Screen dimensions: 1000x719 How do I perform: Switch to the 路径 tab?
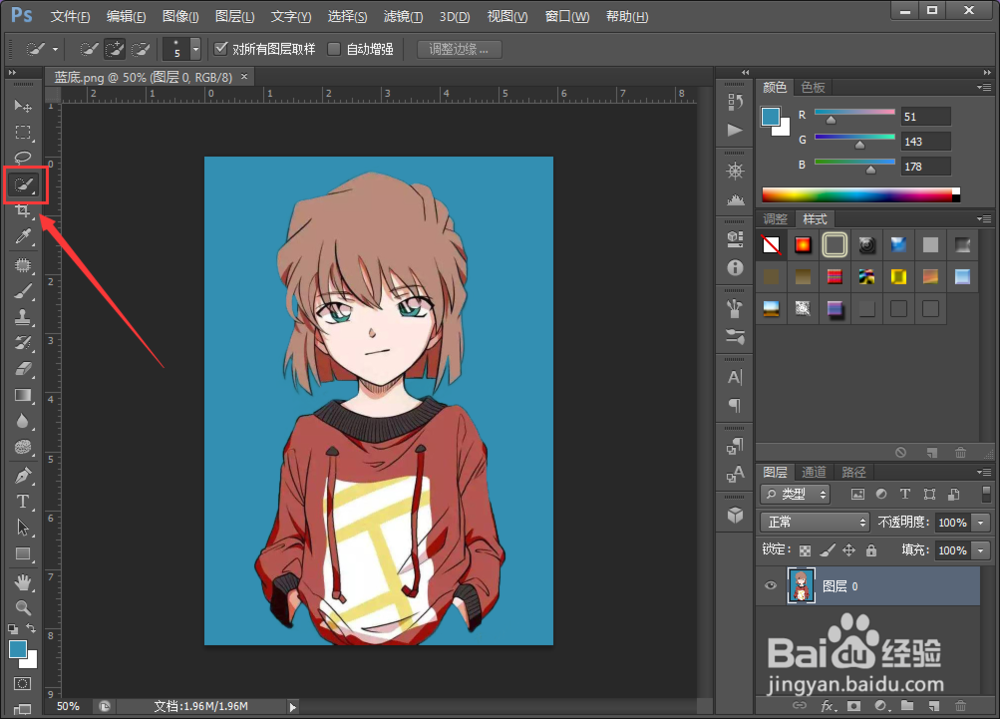[x=854, y=472]
